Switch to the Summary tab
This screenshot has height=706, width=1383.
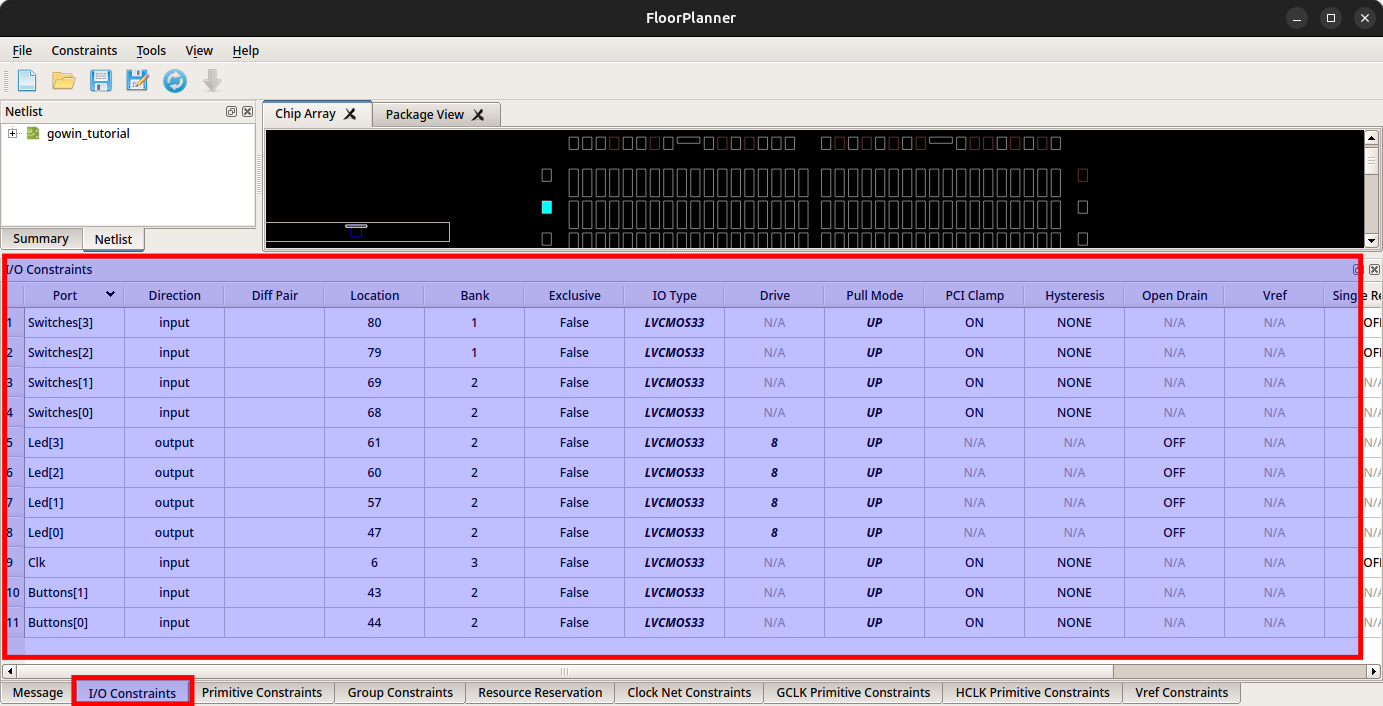coord(41,239)
